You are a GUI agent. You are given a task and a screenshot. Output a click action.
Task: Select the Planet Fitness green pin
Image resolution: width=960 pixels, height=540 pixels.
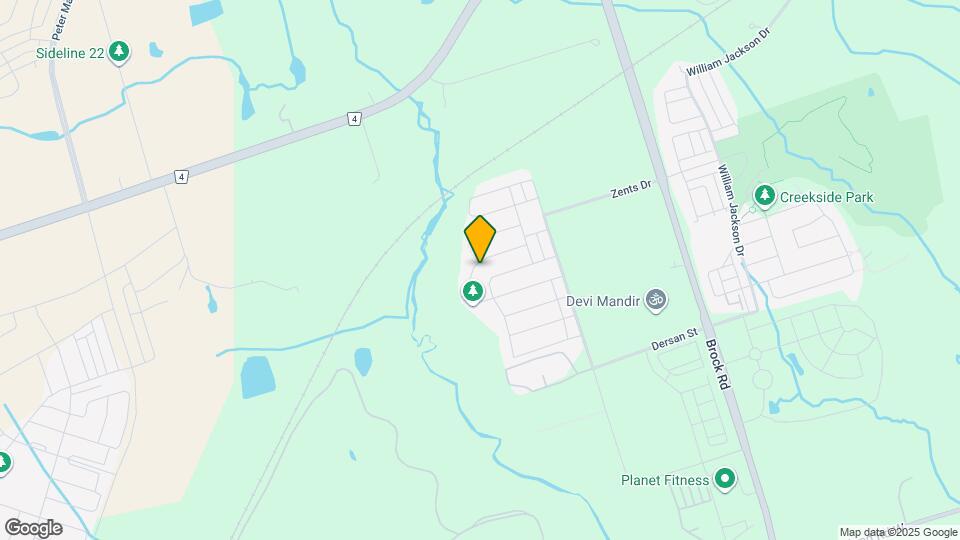[x=726, y=479]
